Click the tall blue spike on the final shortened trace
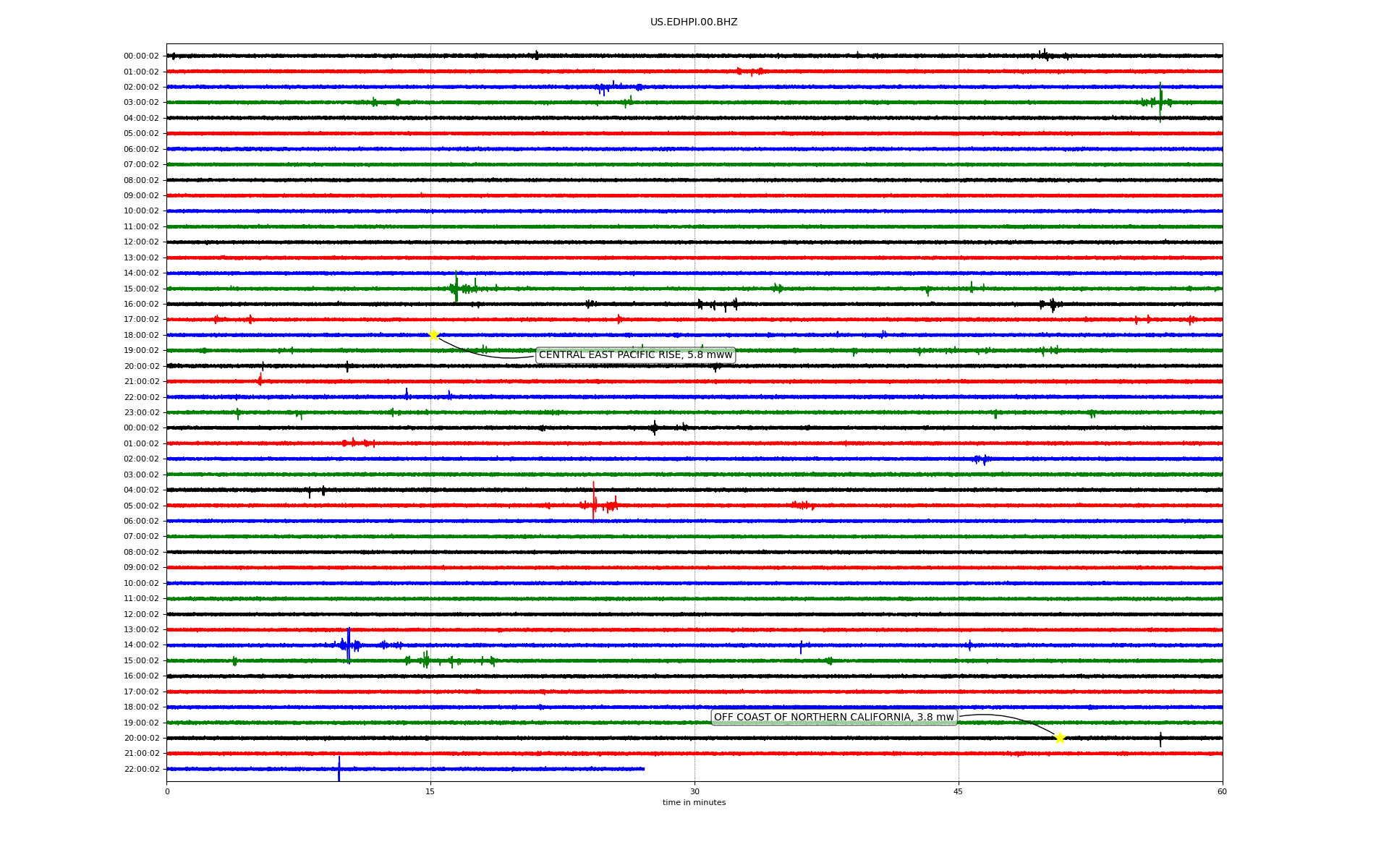The height and width of the screenshot is (868, 1389). [339, 768]
